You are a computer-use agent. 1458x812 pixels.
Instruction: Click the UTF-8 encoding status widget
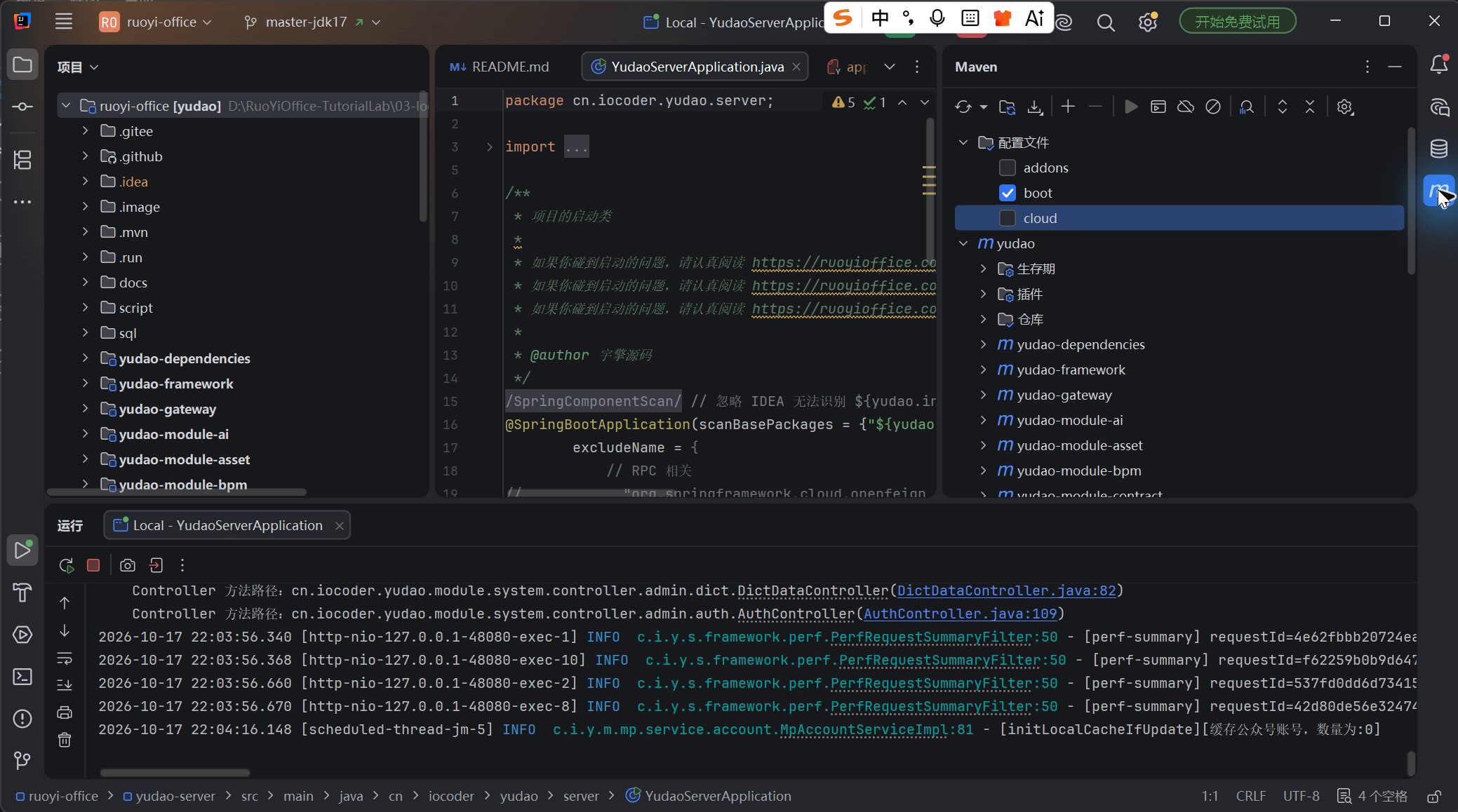coord(1301,796)
